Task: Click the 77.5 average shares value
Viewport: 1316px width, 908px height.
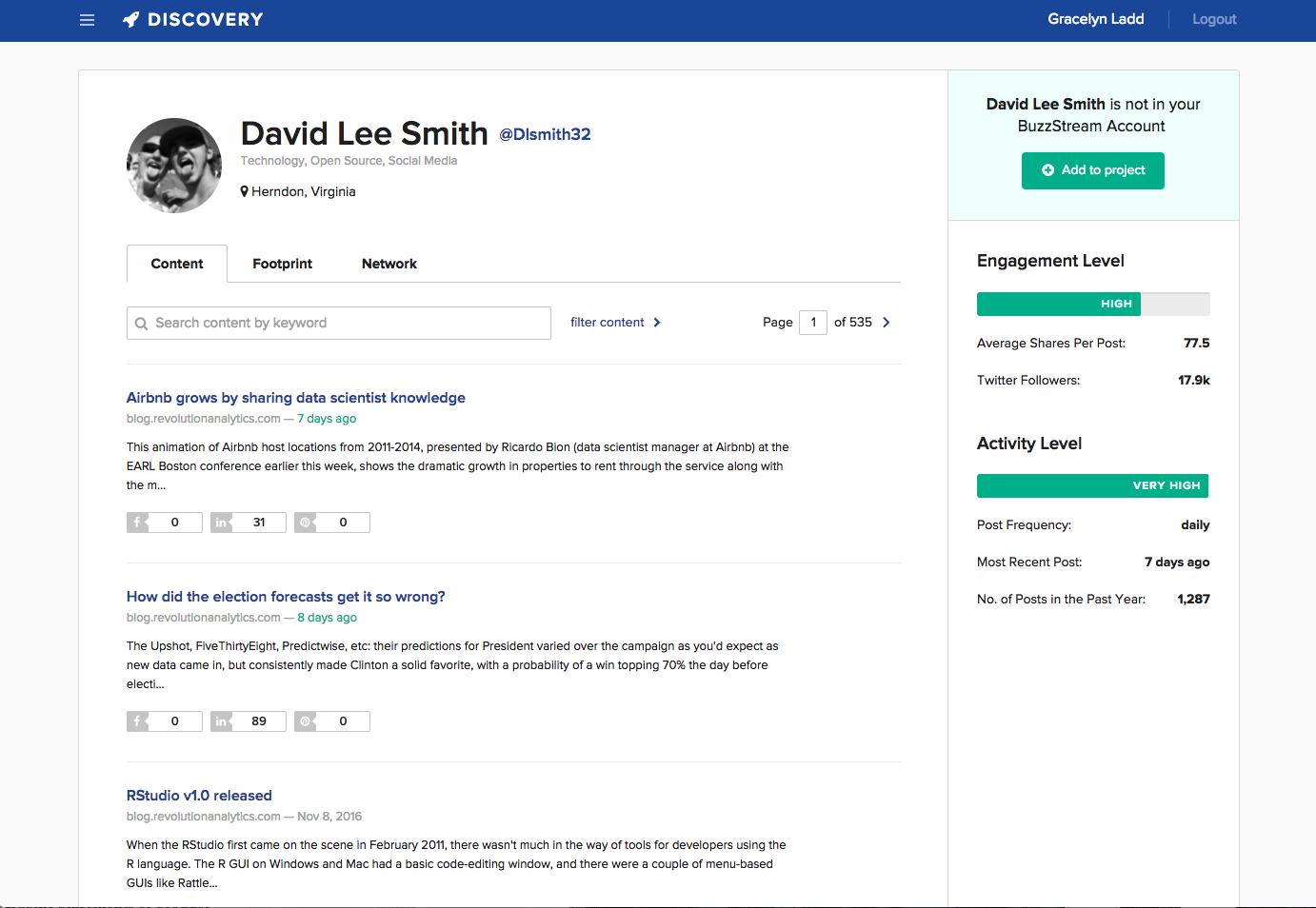Action: coord(1196,344)
